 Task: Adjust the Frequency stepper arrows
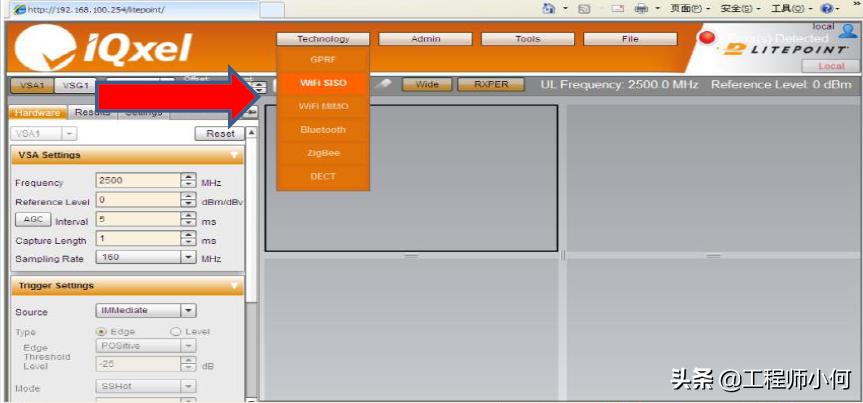189,181
